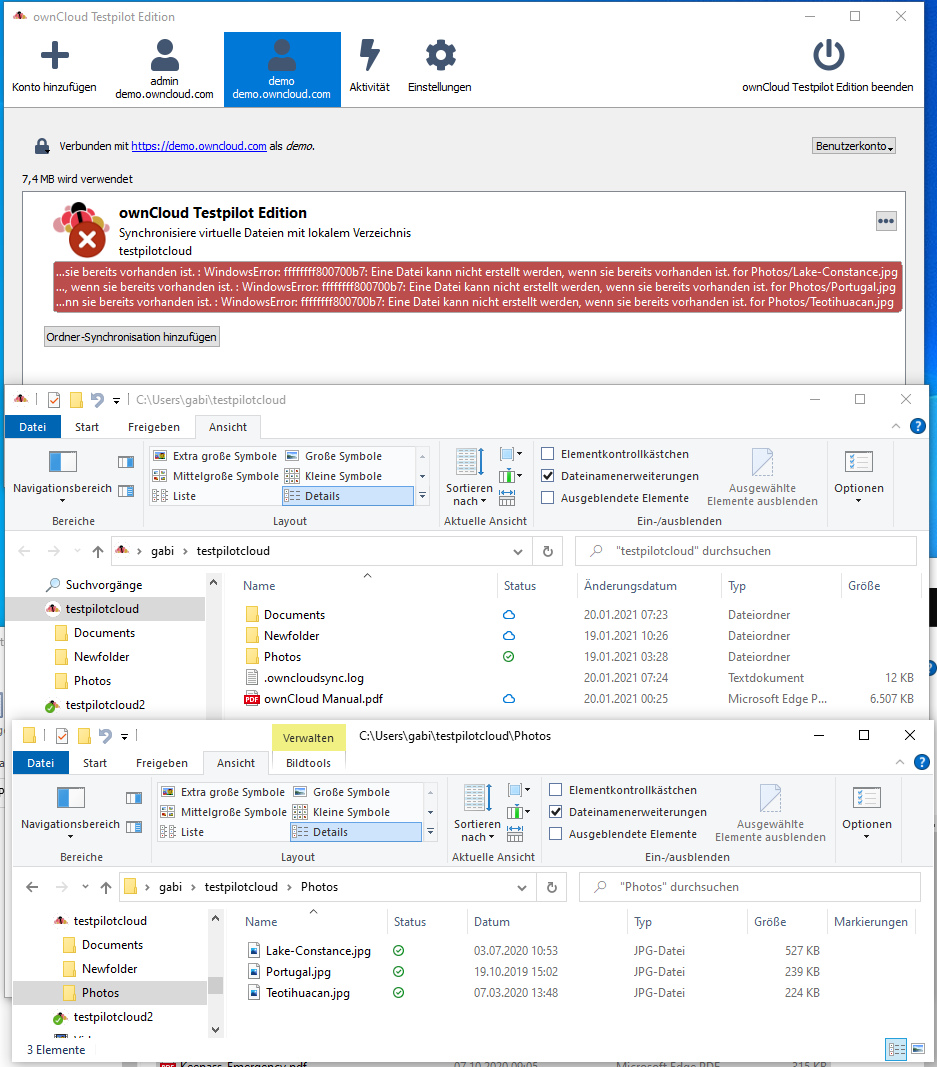Expand address history dropdown in Photos window

522,887
